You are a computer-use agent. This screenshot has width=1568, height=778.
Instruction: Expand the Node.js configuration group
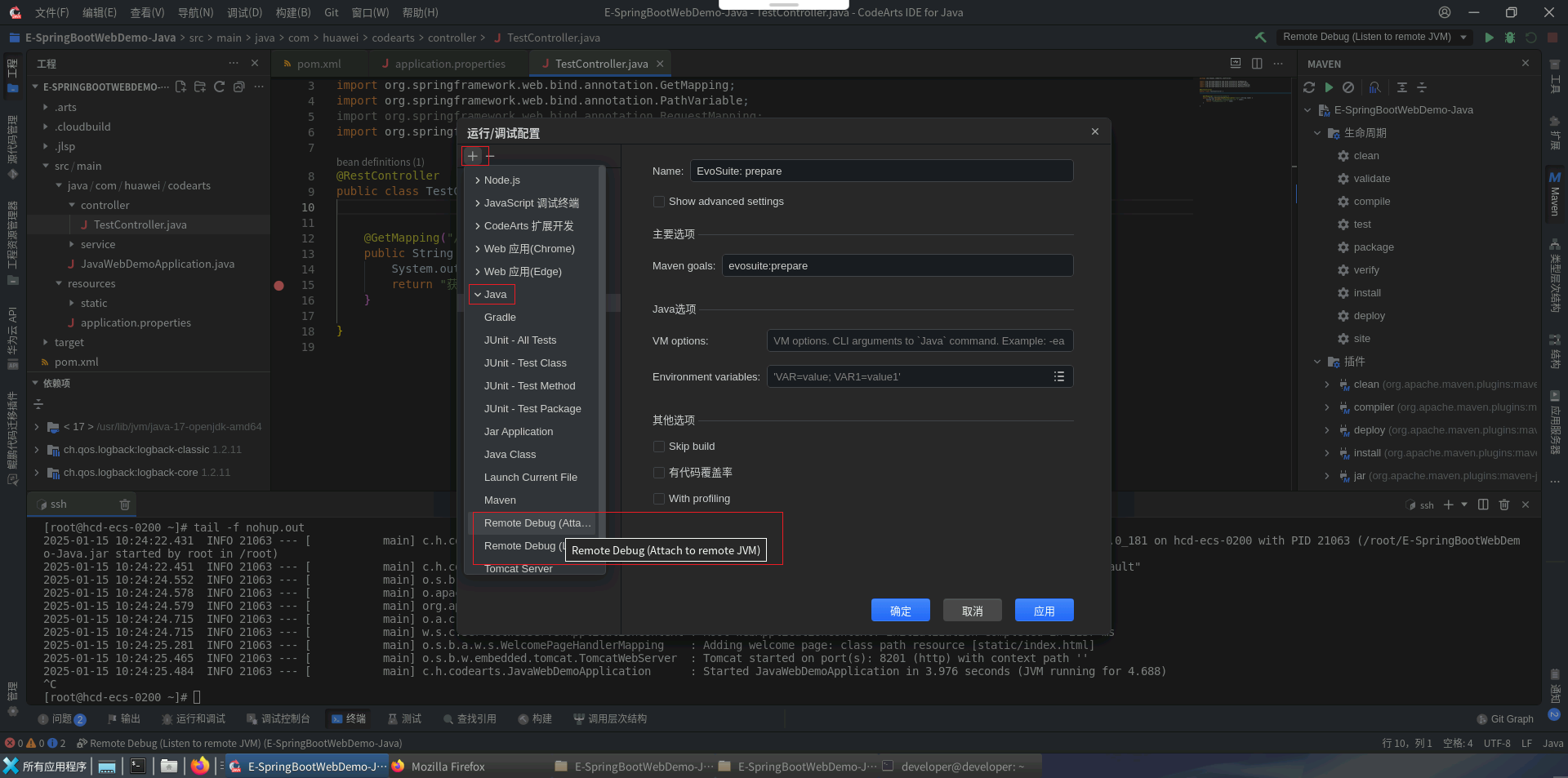478,180
